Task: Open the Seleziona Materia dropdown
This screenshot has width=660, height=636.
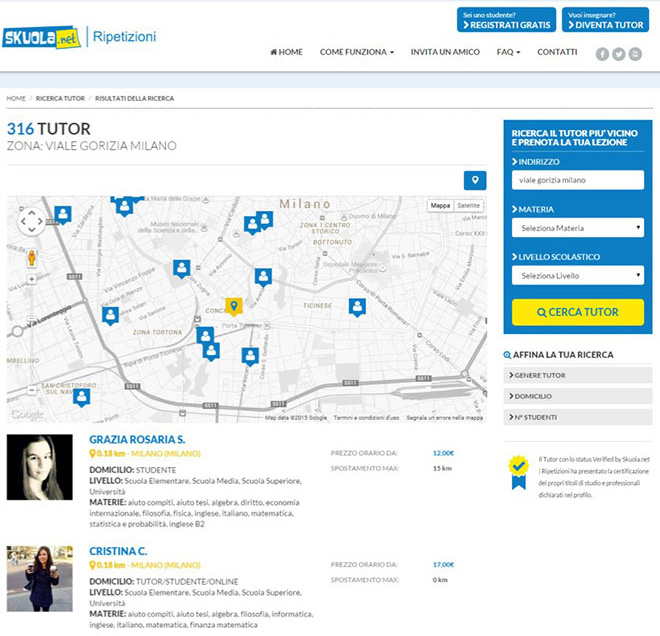Action: (x=578, y=228)
